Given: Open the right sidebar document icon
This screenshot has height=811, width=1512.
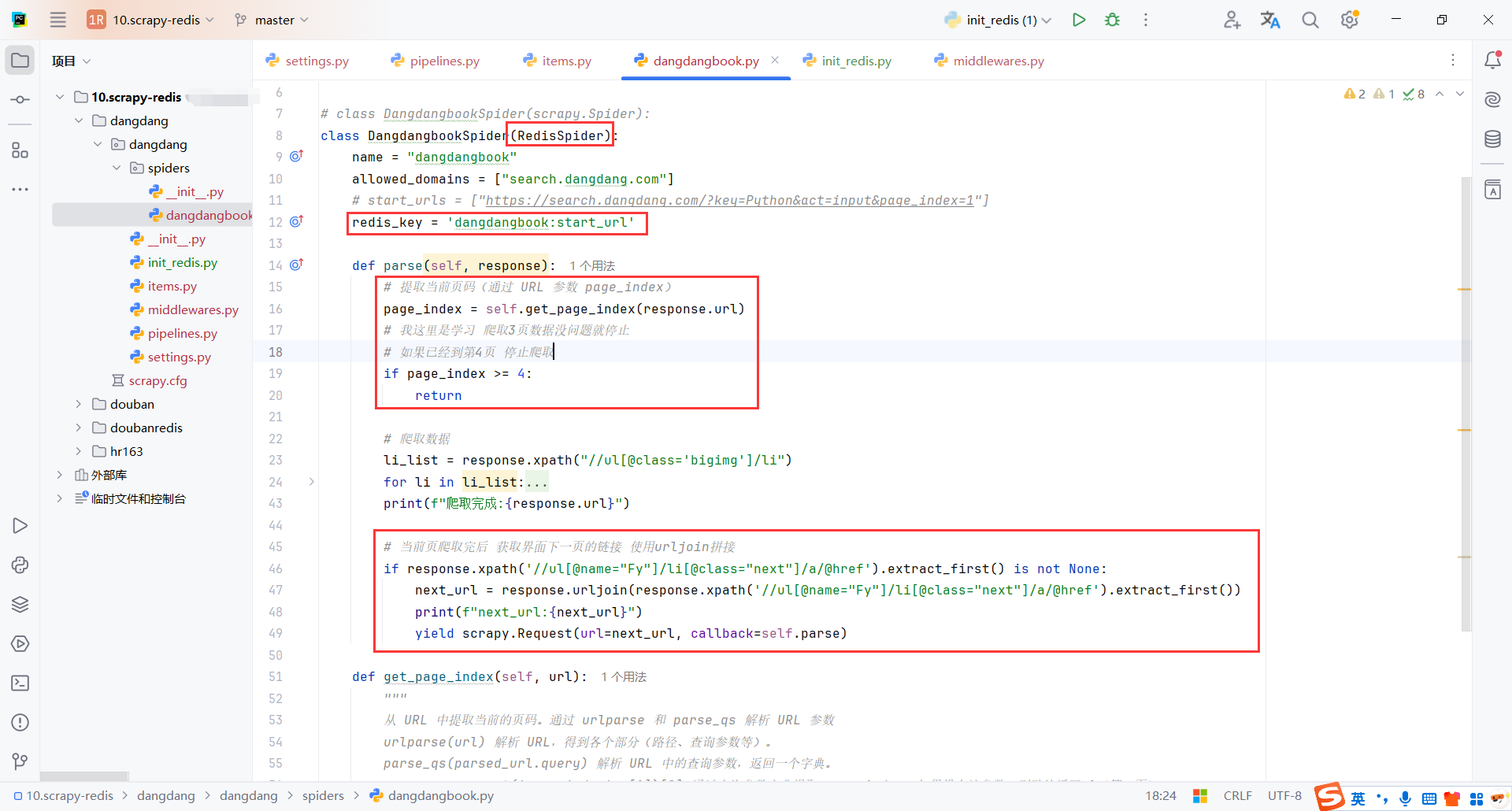Looking at the screenshot, I should [x=1492, y=190].
